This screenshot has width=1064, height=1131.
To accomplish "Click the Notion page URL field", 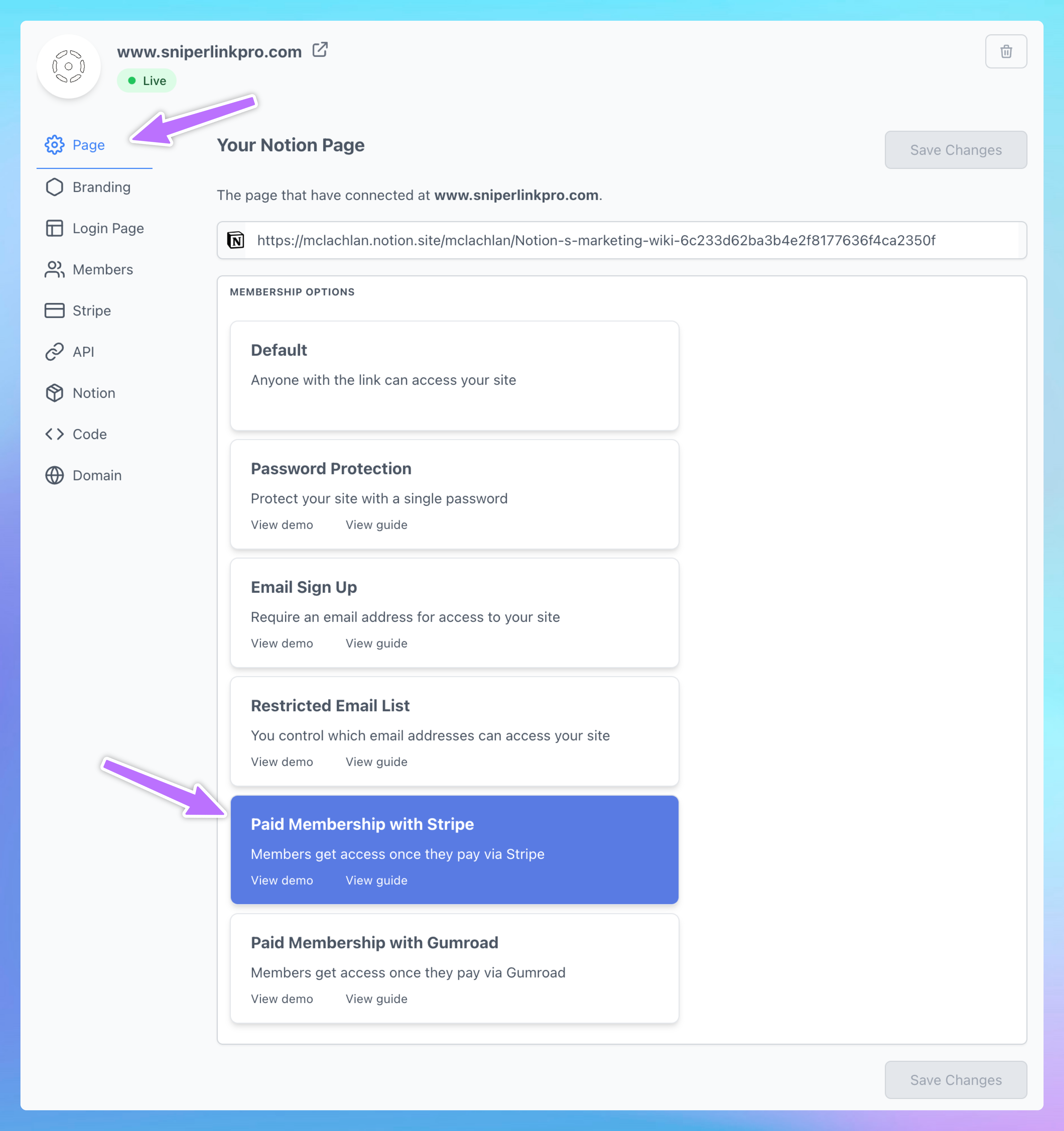I will click(x=626, y=240).
